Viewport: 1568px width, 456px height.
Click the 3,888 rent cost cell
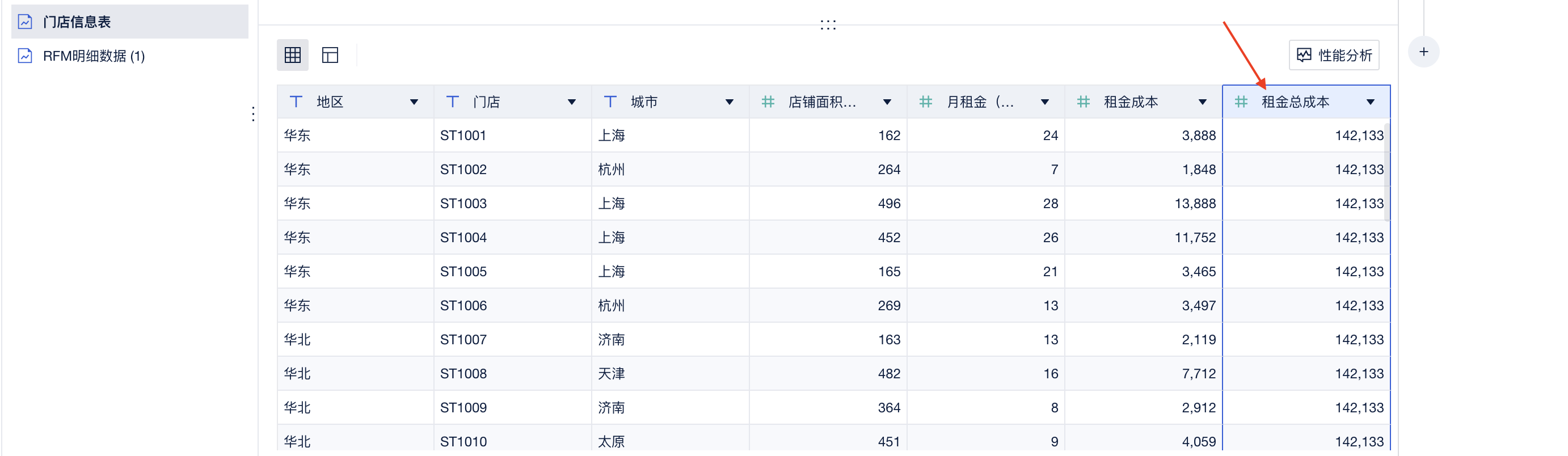click(1144, 135)
